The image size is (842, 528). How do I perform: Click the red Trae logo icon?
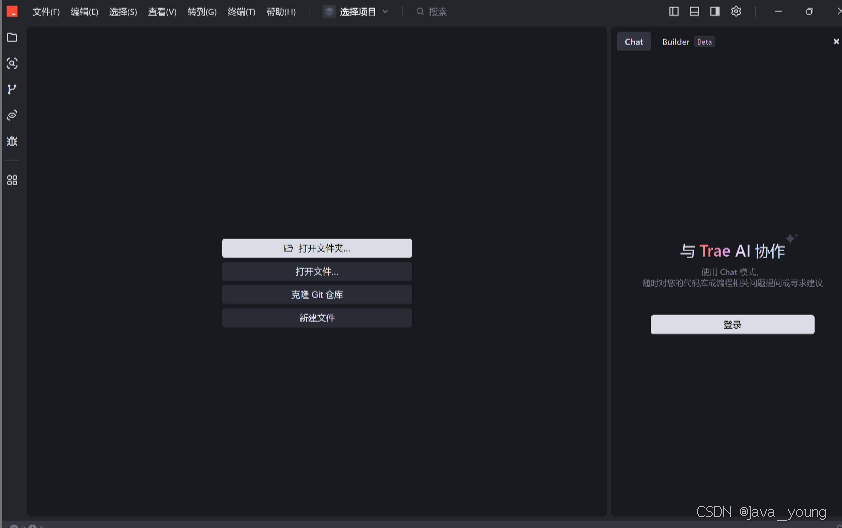12,11
